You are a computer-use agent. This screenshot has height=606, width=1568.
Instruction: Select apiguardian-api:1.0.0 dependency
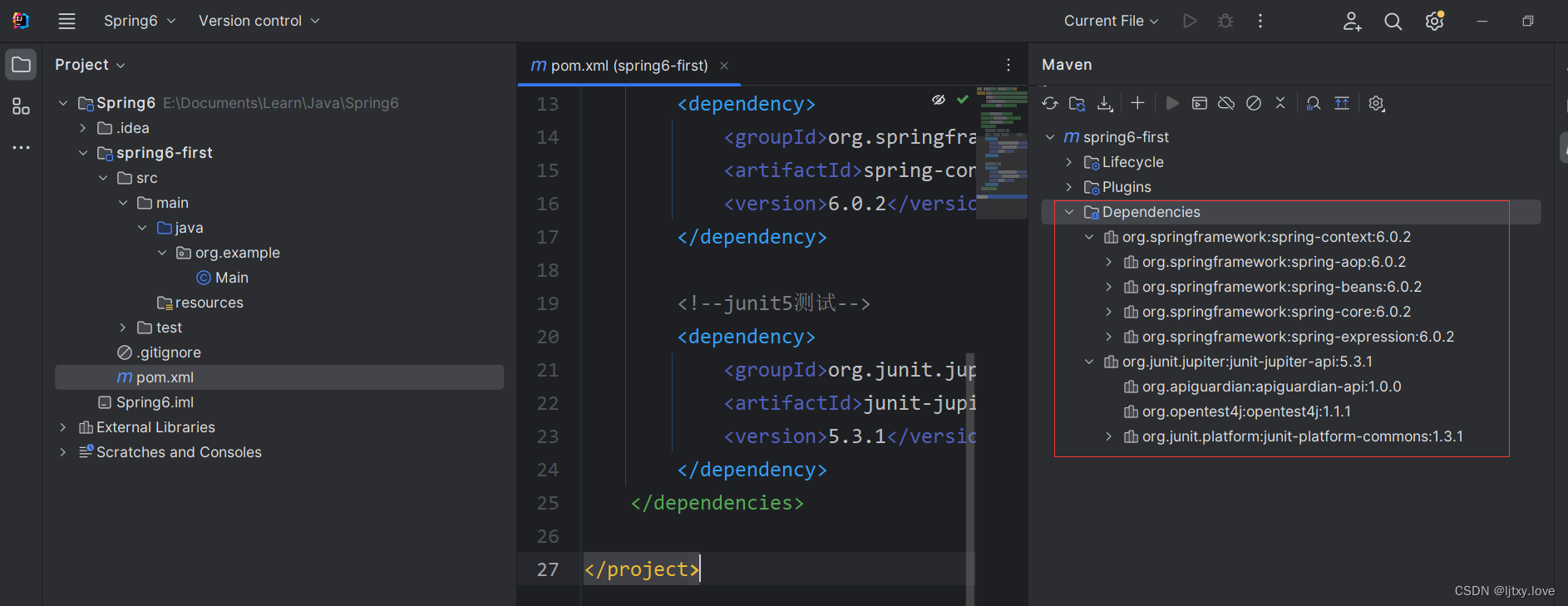point(1262,387)
